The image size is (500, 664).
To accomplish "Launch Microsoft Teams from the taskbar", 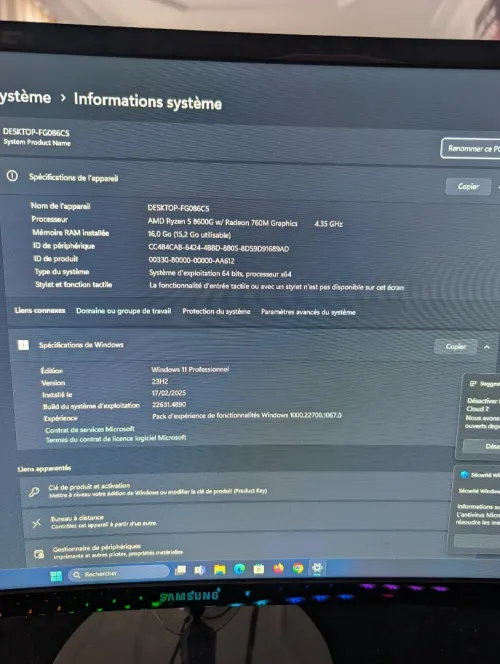I will [x=199, y=570].
